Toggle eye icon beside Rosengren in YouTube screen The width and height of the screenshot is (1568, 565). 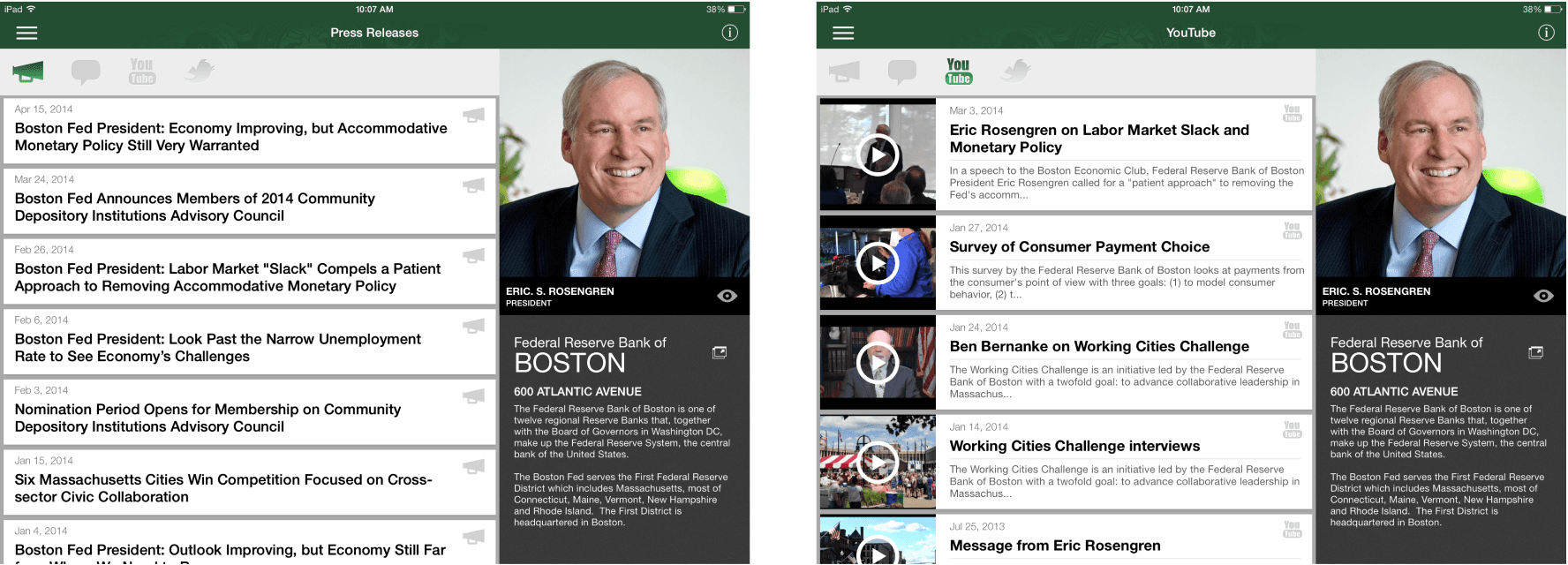coord(1543,296)
